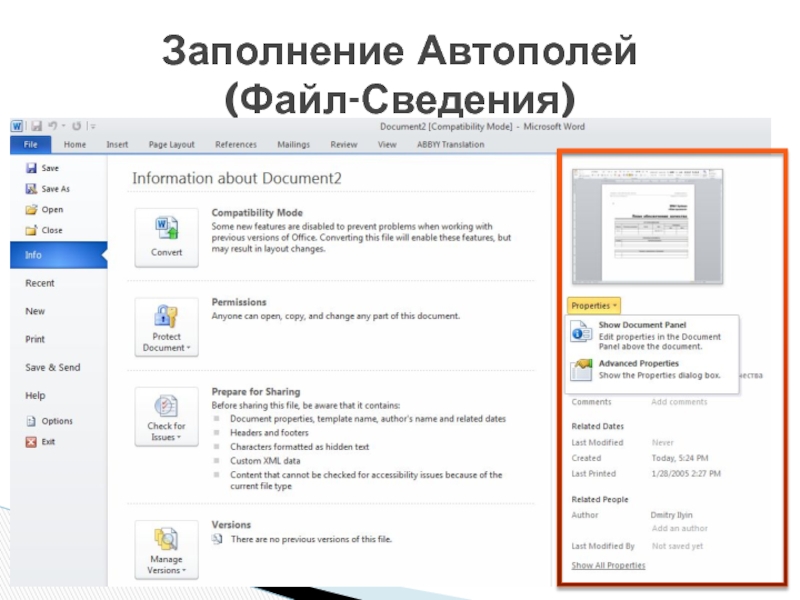Click the Save icon in the backstage menu
Image resolution: width=800 pixels, height=600 pixels.
click(x=31, y=168)
